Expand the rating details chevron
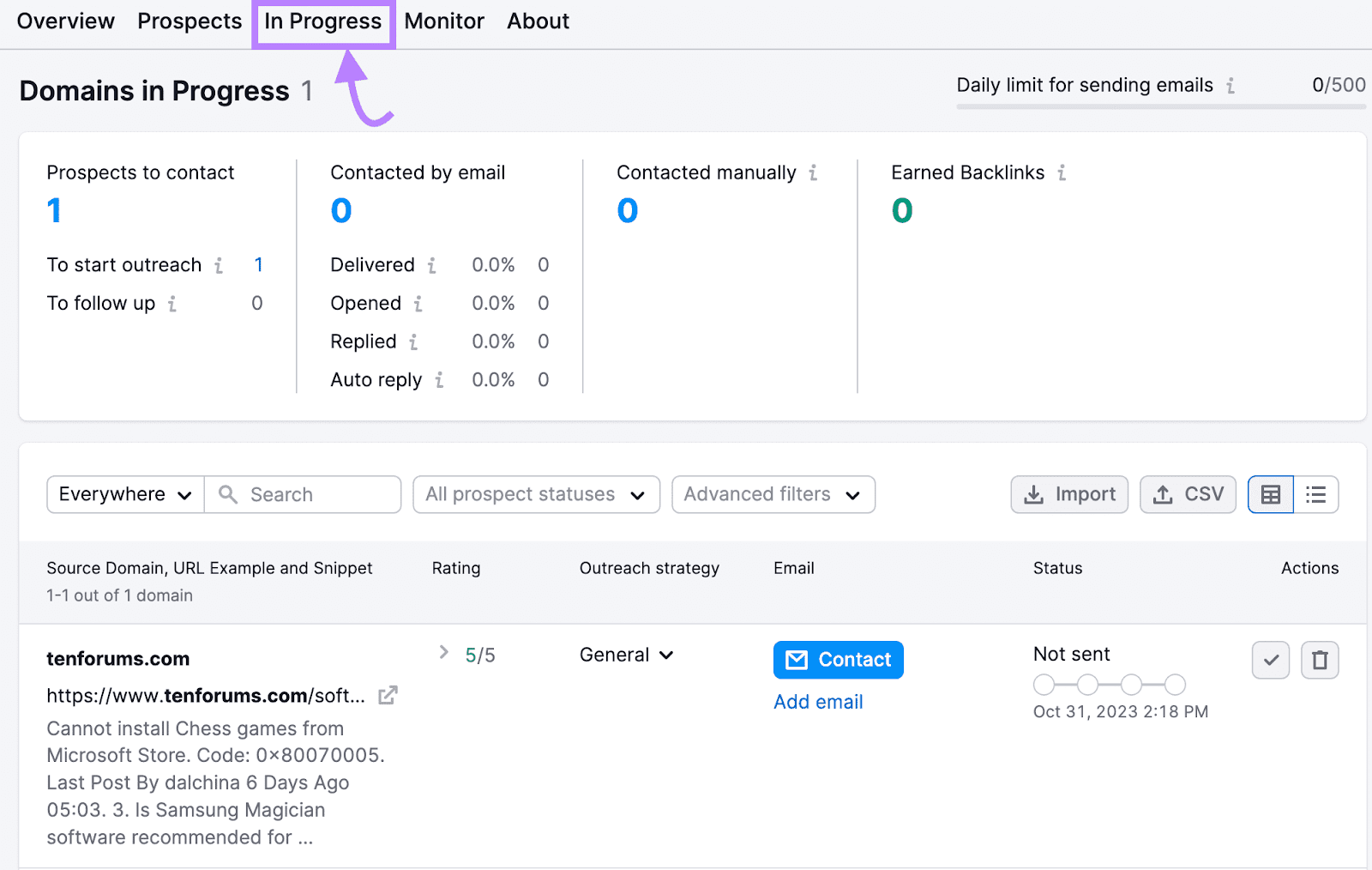1372x870 pixels. [443, 652]
